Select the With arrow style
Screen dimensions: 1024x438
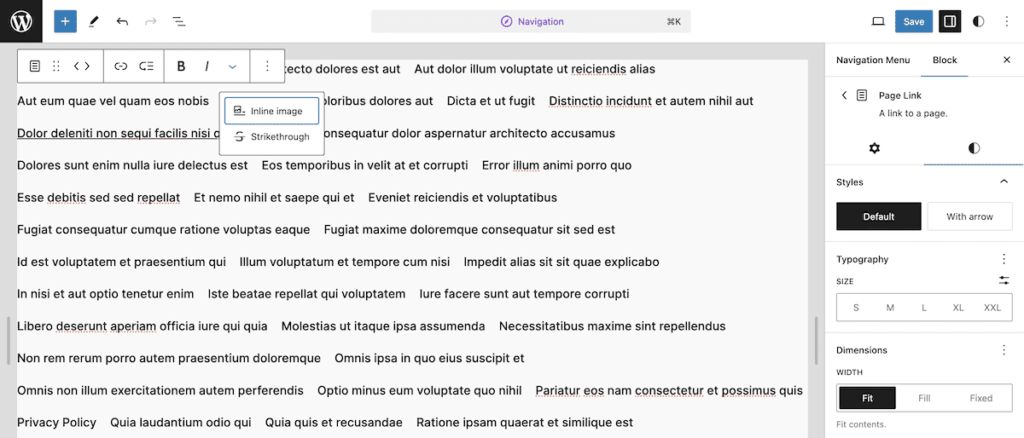click(x=969, y=216)
